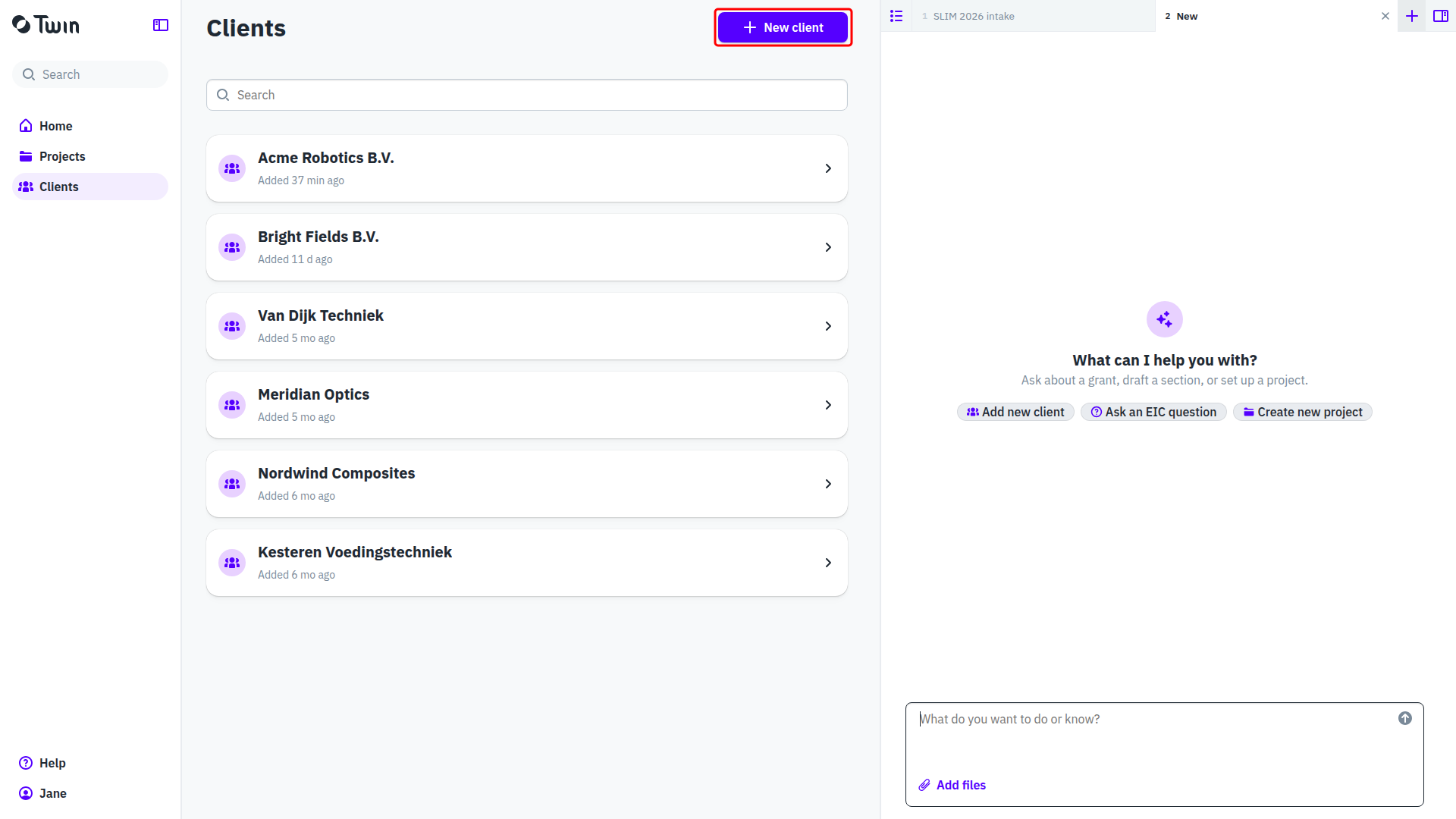Open Acme Robotics B.V. name
The height and width of the screenshot is (819, 1456).
(x=326, y=158)
